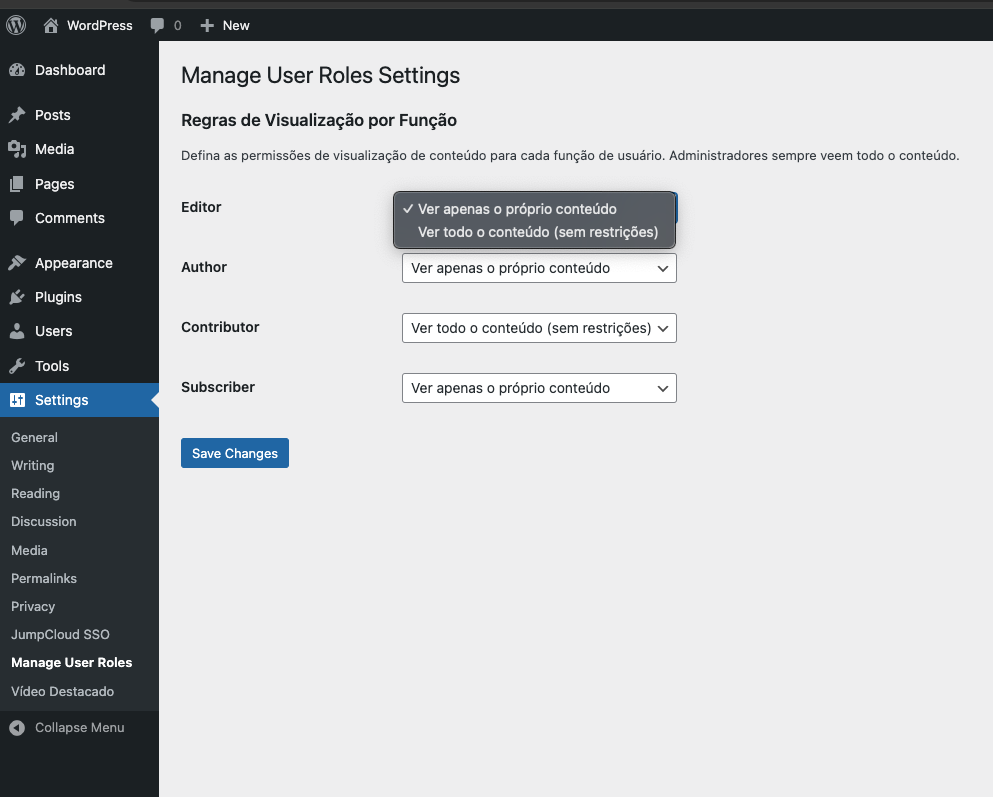Click the Posts pushpin icon
The height and width of the screenshot is (797, 993).
pyautogui.click(x=17, y=115)
